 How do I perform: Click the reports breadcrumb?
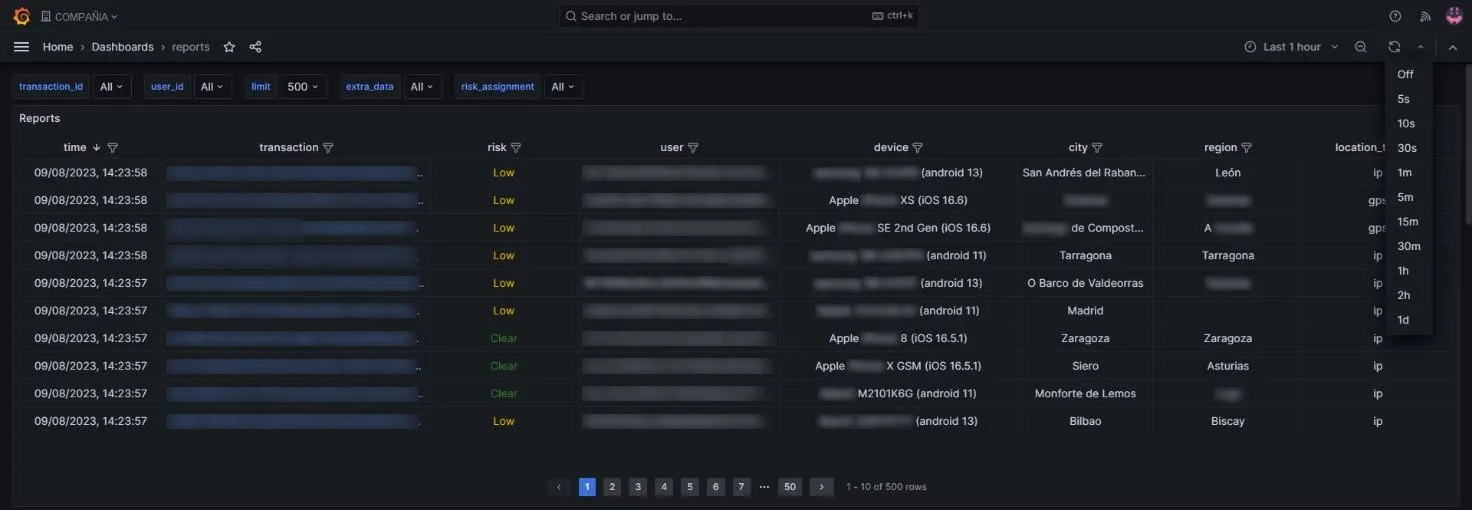click(x=191, y=47)
